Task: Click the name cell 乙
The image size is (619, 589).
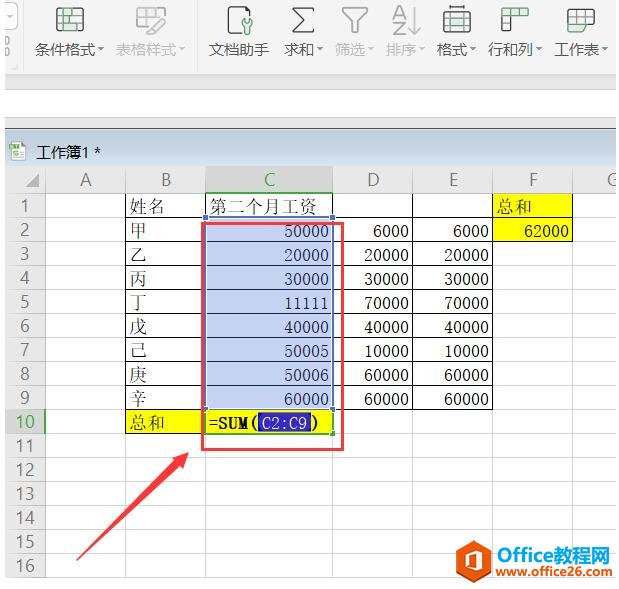Action: tap(165, 254)
